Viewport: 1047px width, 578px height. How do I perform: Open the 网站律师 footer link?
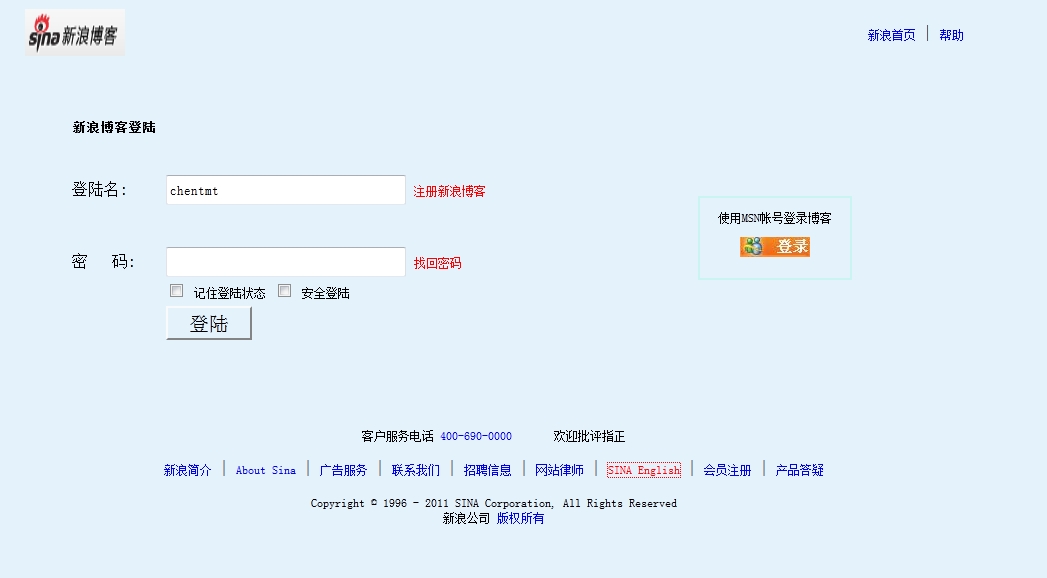560,471
